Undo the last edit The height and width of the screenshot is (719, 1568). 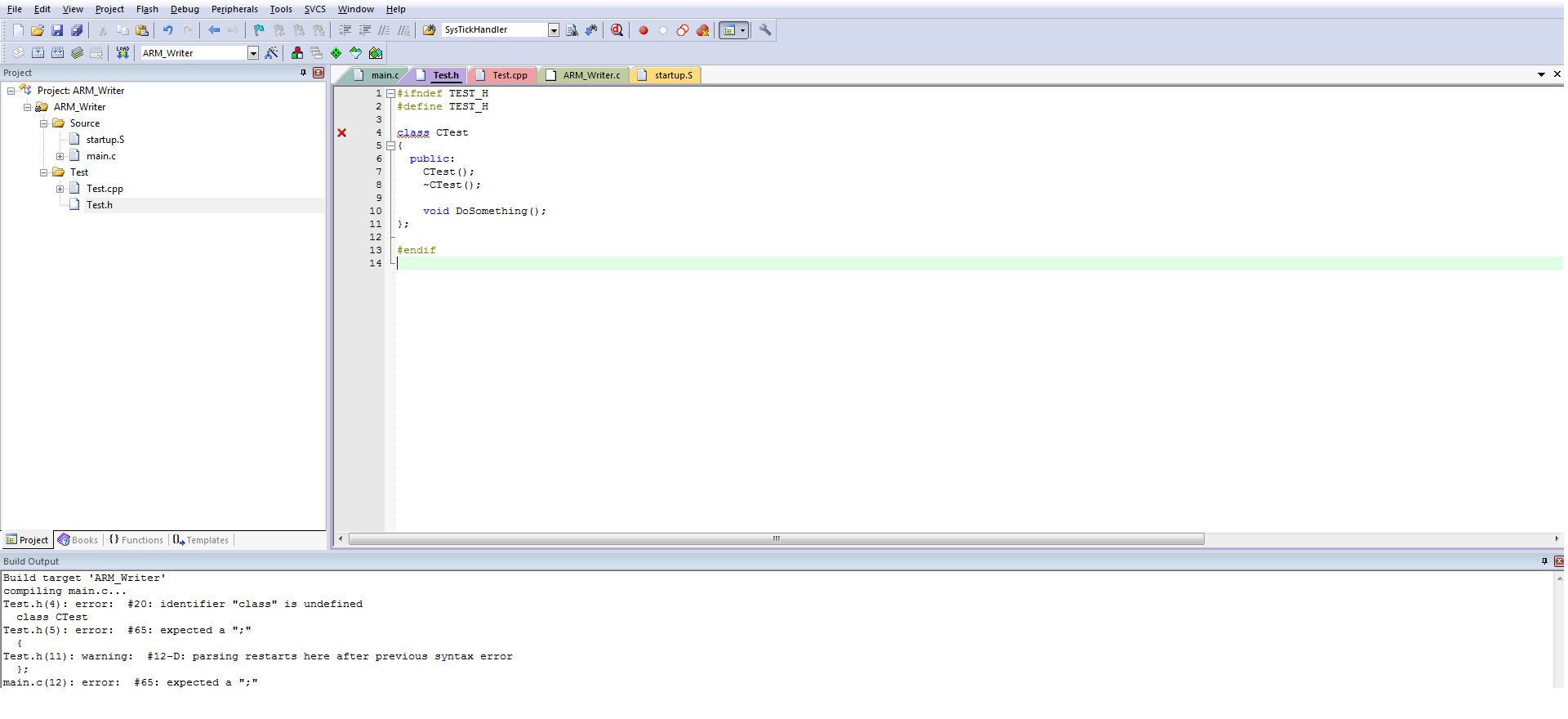click(167, 30)
